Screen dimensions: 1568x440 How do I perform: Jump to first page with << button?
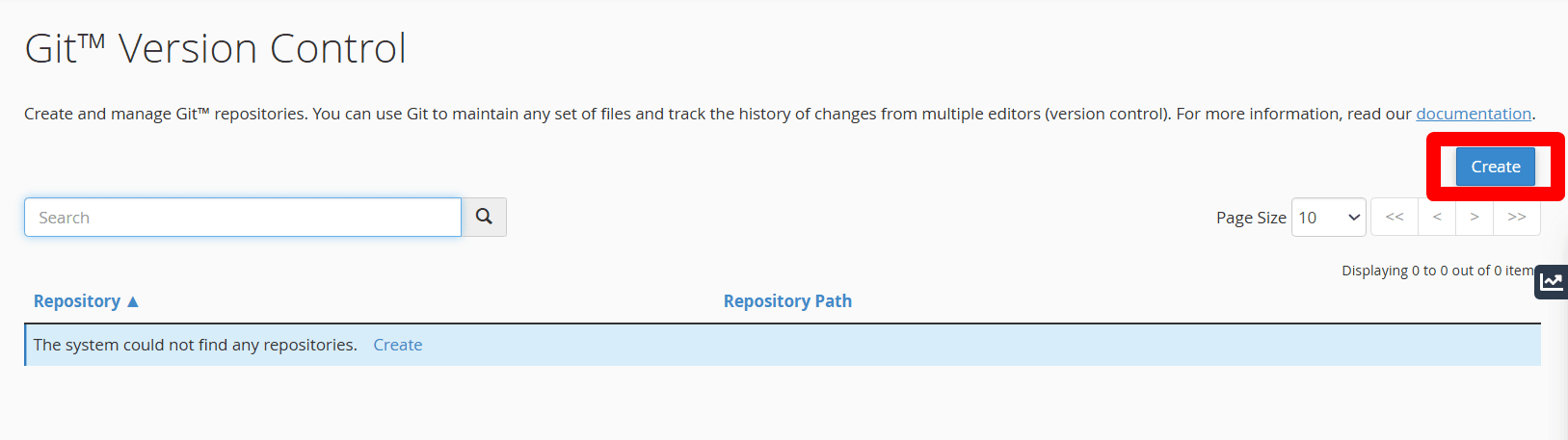pyautogui.click(x=1395, y=218)
